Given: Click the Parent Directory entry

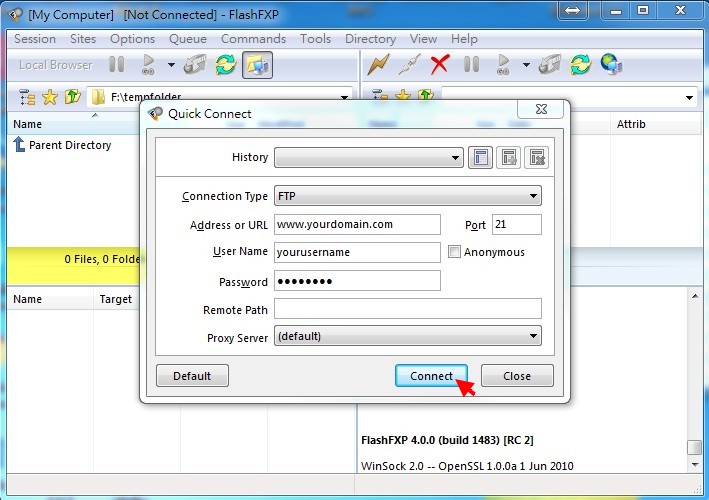Looking at the screenshot, I should click(x=69, y=145).
